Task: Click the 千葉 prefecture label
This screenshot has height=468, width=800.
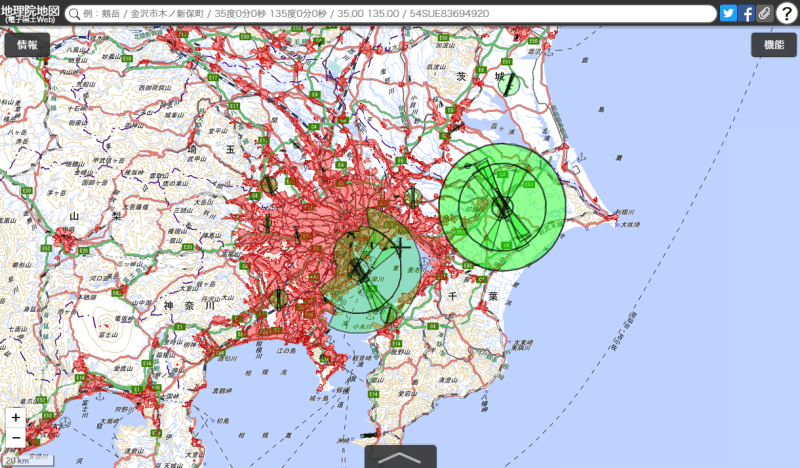Action: (x=473, y=296)
